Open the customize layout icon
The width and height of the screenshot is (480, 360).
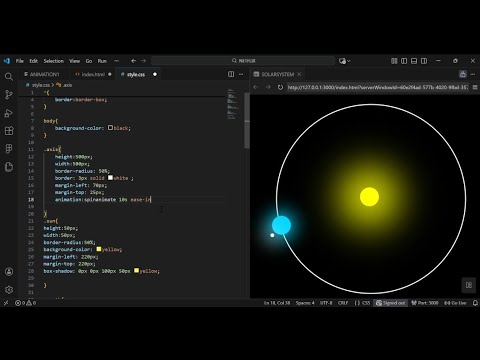click(x=394, y=61)
